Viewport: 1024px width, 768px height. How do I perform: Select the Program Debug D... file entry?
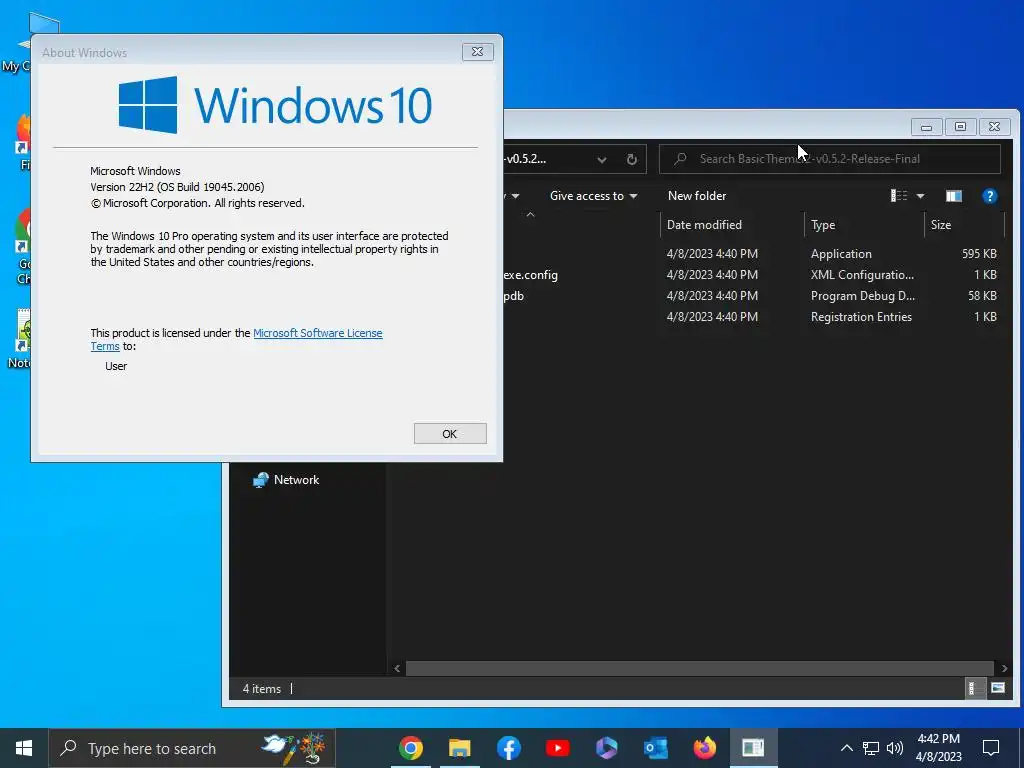[863, 296]
